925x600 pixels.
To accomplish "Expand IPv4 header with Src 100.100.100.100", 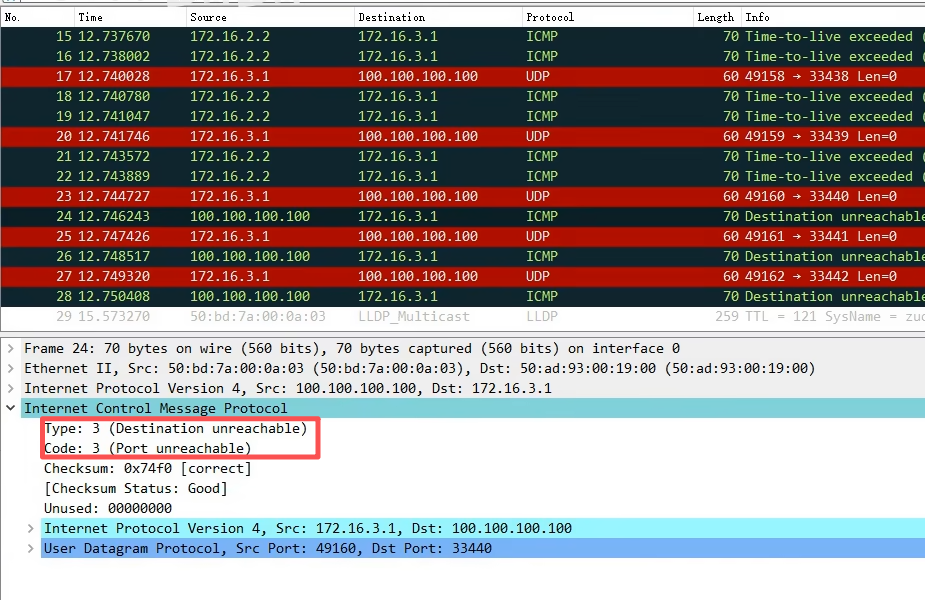I will point(11,388).
